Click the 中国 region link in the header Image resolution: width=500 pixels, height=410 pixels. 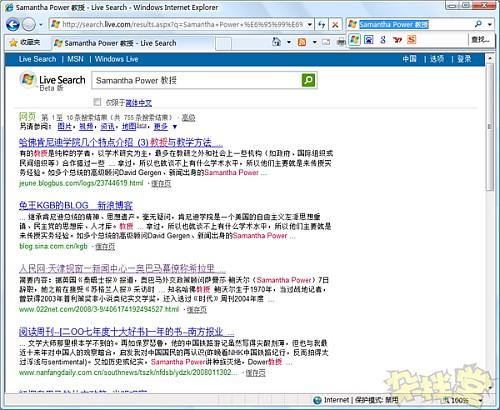click(409, 59)
